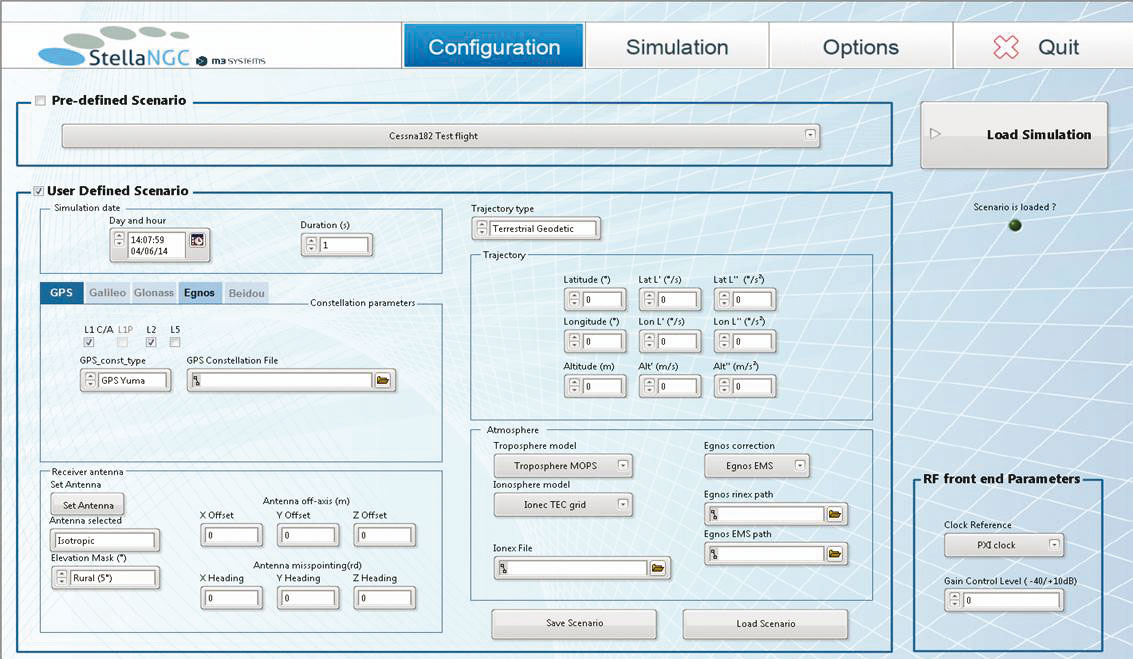Click the X Heading input field
The width and height of the screenshot is (1133, 659).
coord(232,598)
